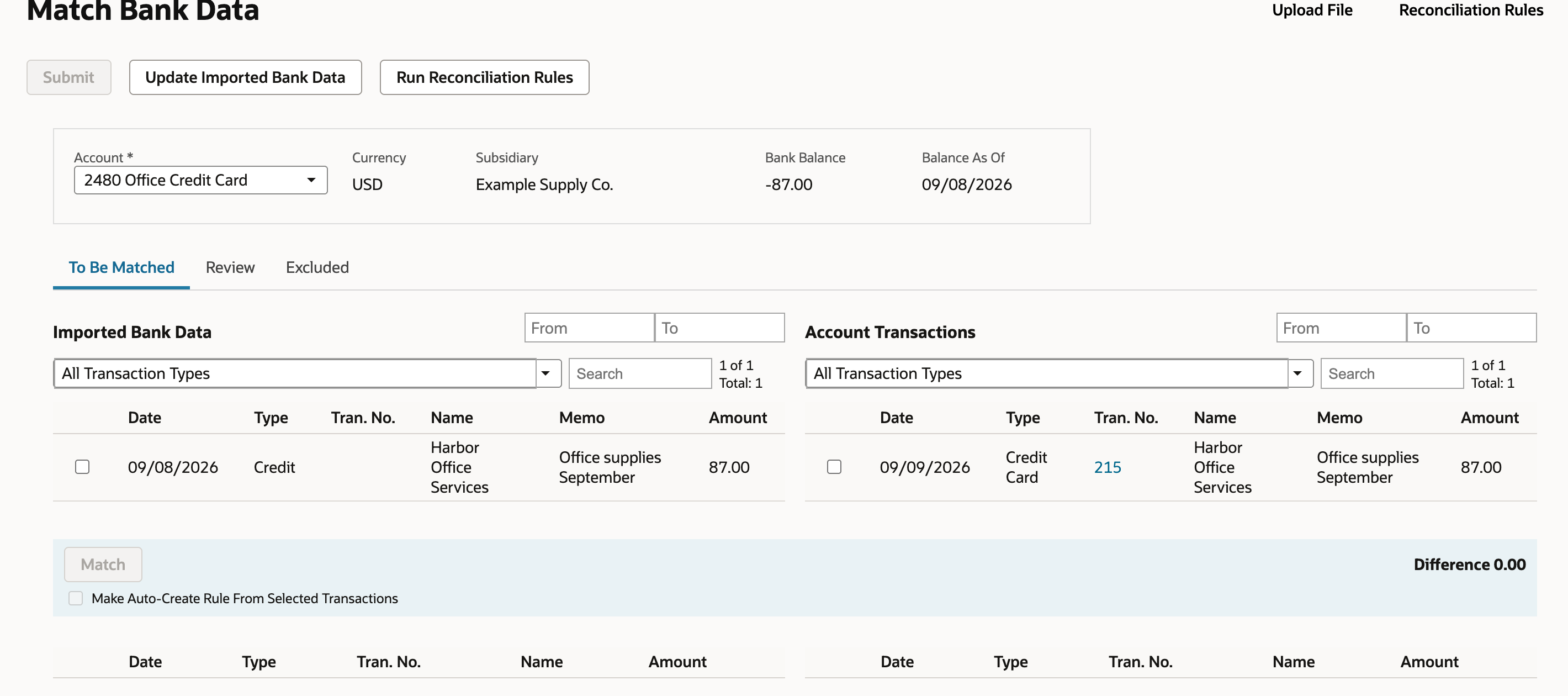Click Account Transactions All Transaction Types field
1568x696 pixels.
pyautogui.click(x=1047, y=373)
